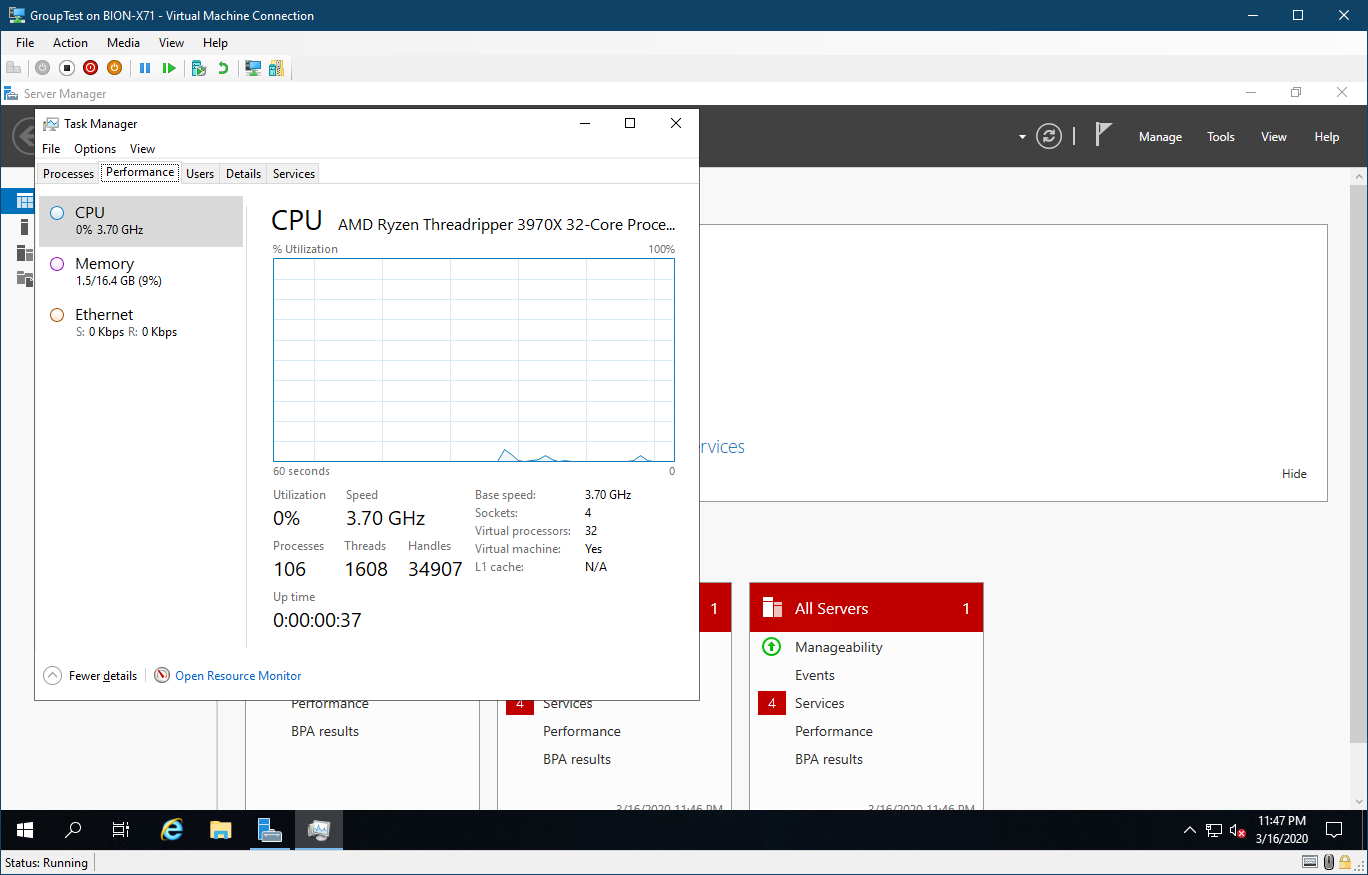Launch Internet Explorer from the taskbar
Viewport: 1368px width, 875px height.
coord(173,830)
